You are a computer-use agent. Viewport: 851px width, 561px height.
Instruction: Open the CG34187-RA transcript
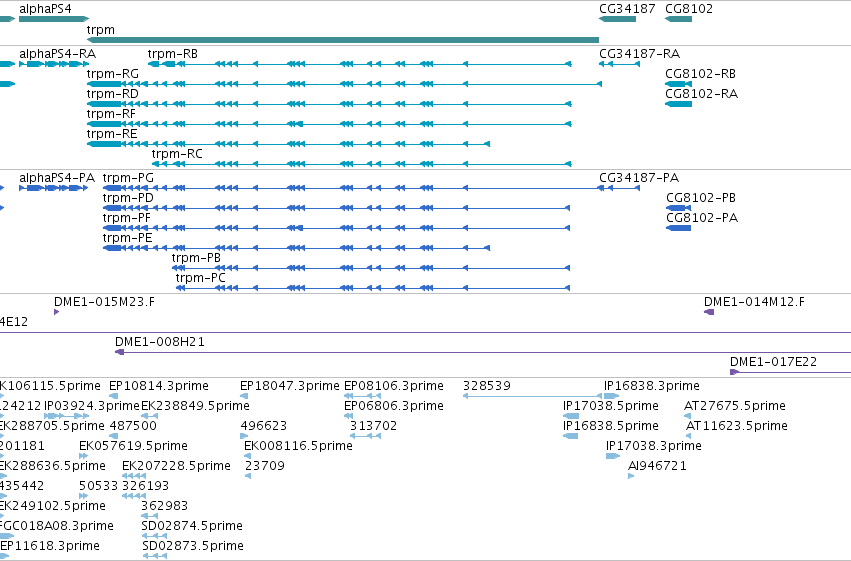[639, 54]
